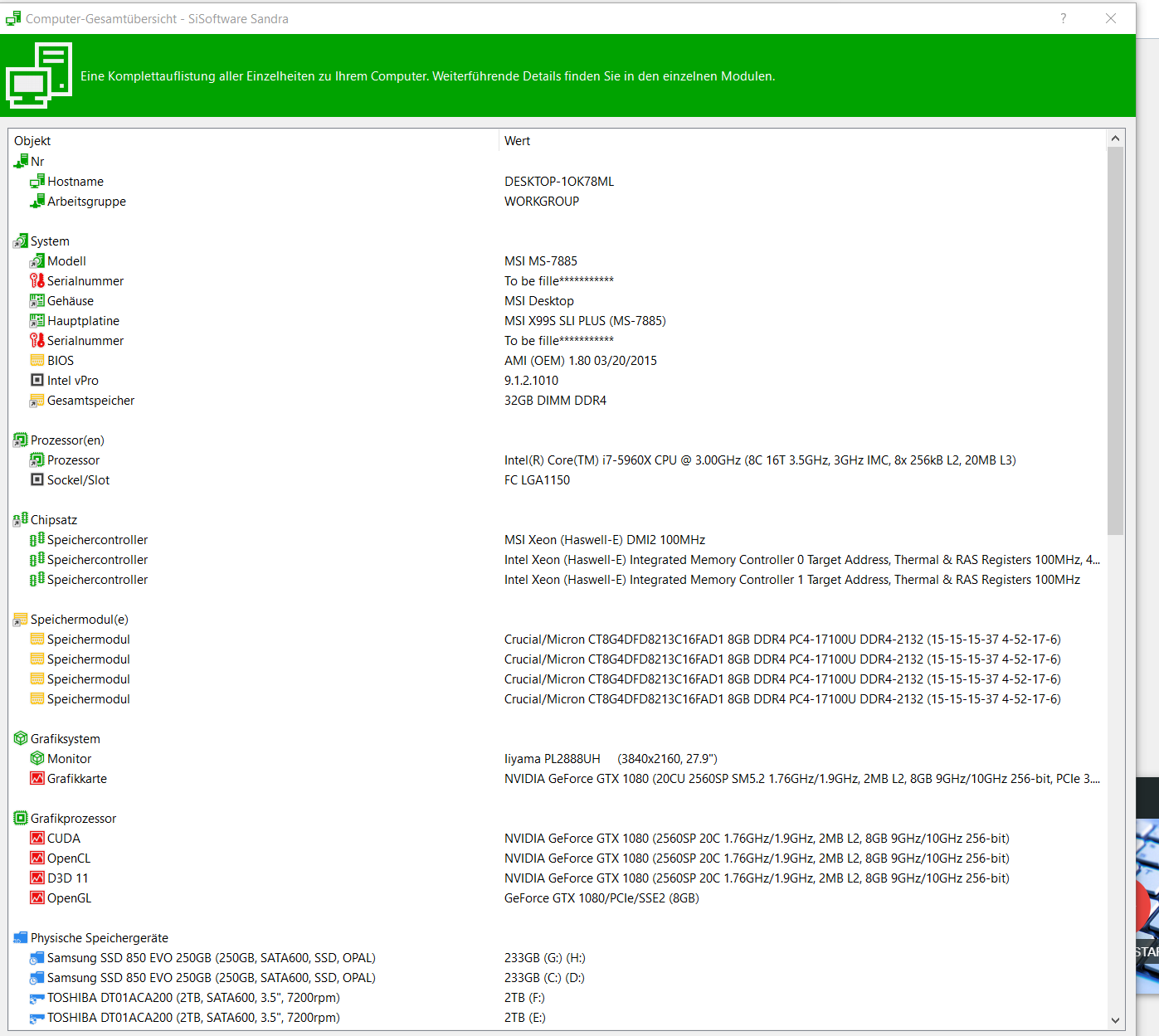The image size is (1159, 1036).
Task: Click the value 32GB DIMM DDR4
Action: [555, 400]
